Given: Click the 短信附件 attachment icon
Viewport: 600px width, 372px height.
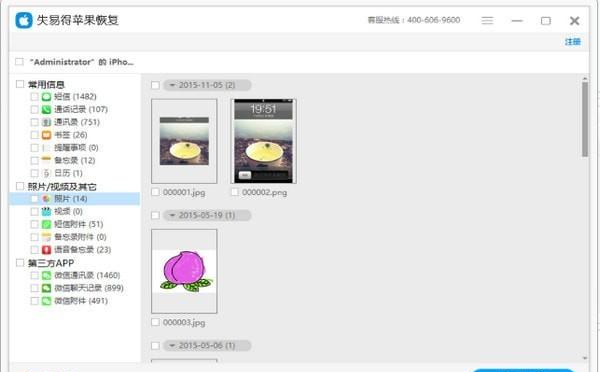Looking at the screenshot, I should [46, 224].
